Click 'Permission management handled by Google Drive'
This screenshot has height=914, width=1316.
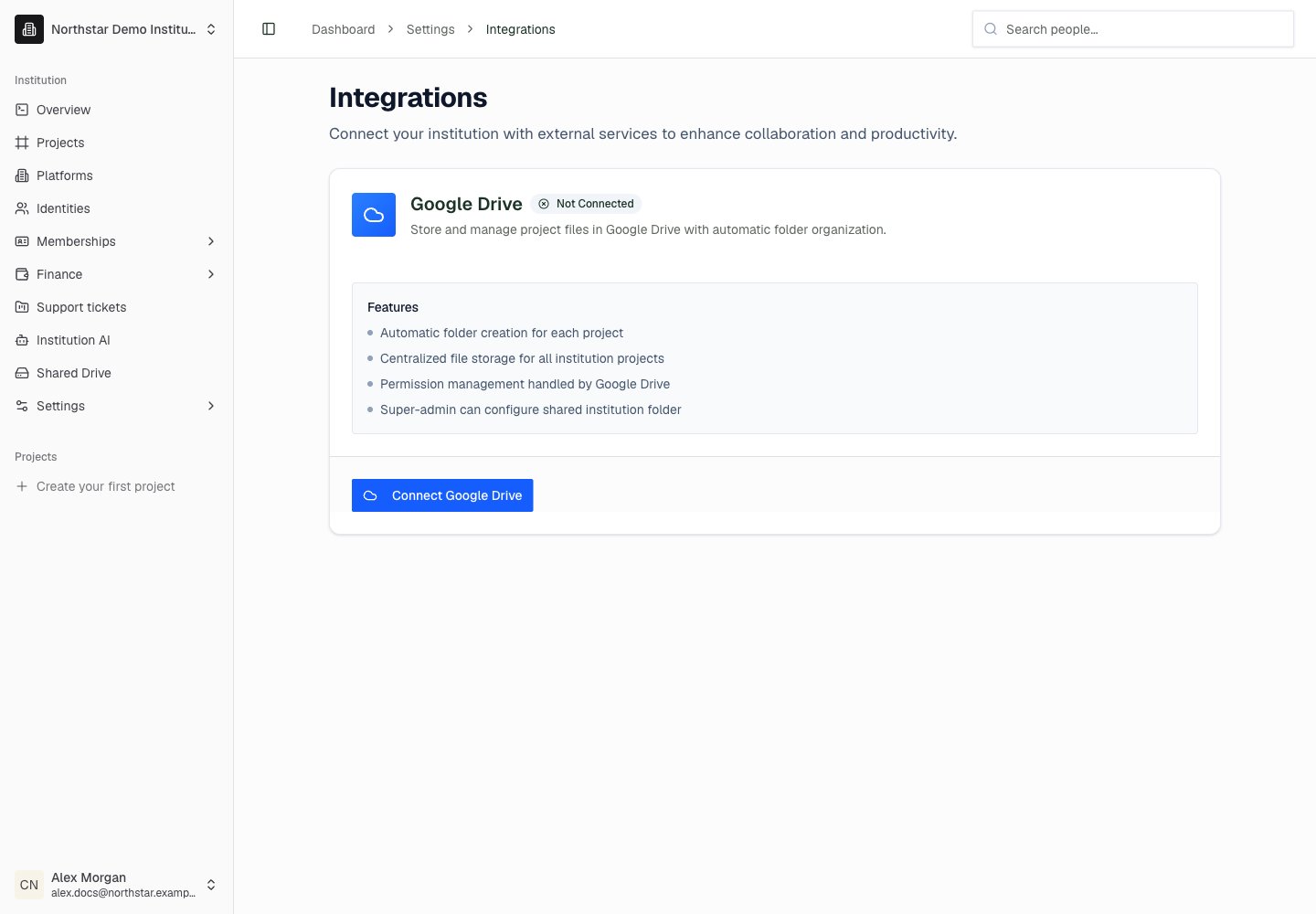click(525, 384)
